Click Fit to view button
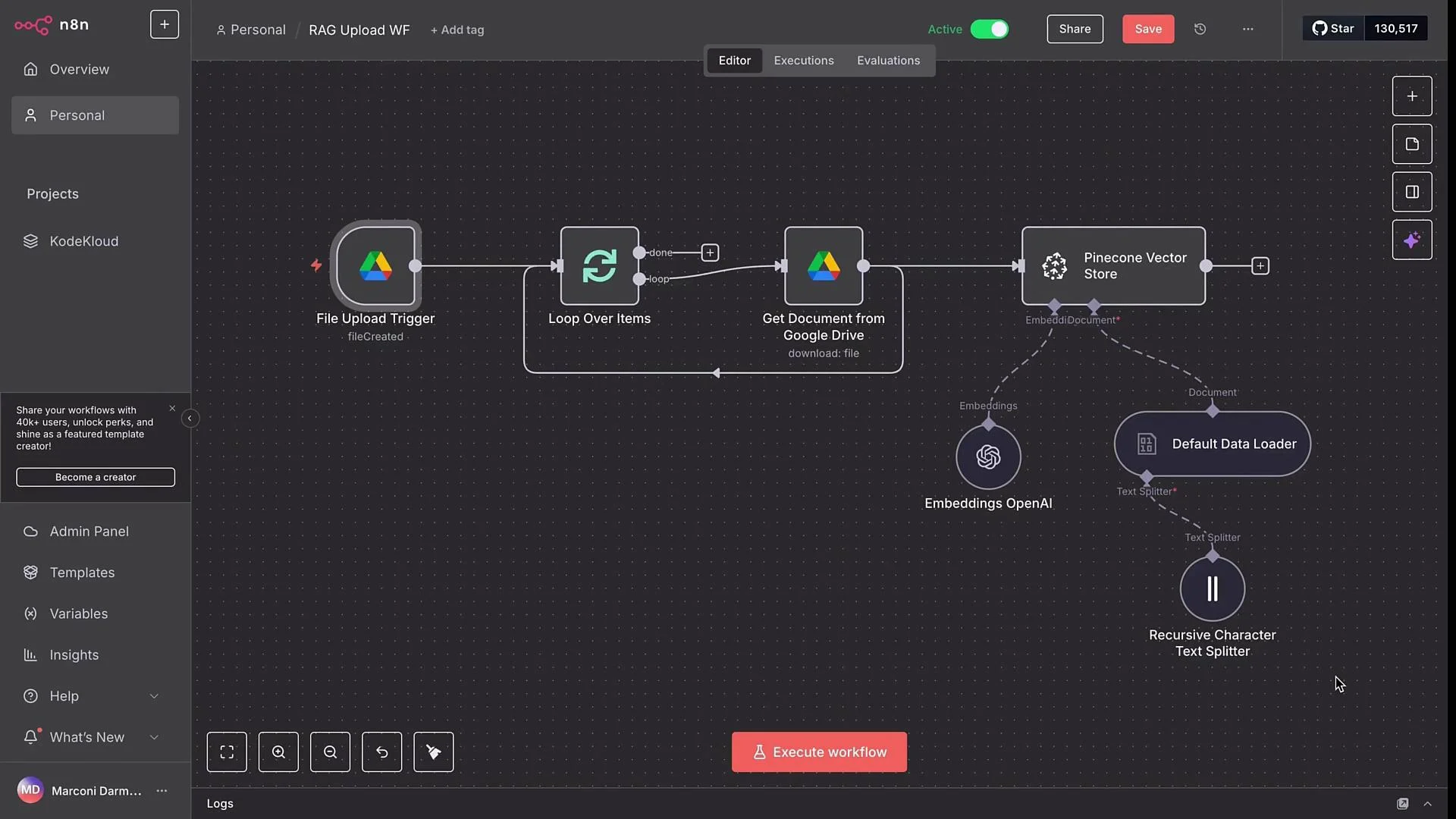 (x=227, y=752)
